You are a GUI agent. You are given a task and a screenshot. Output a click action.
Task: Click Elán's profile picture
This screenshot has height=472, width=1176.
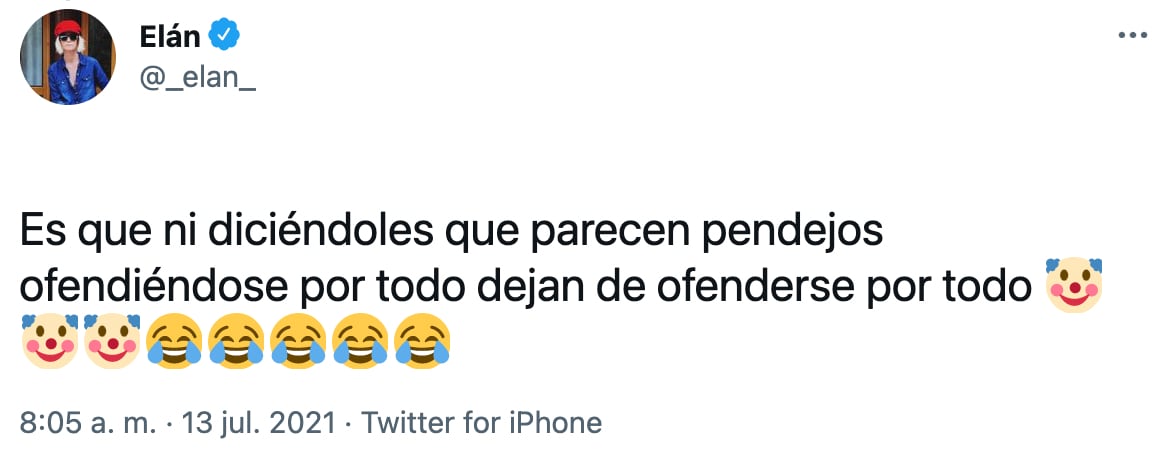click(x=67, y=57)
